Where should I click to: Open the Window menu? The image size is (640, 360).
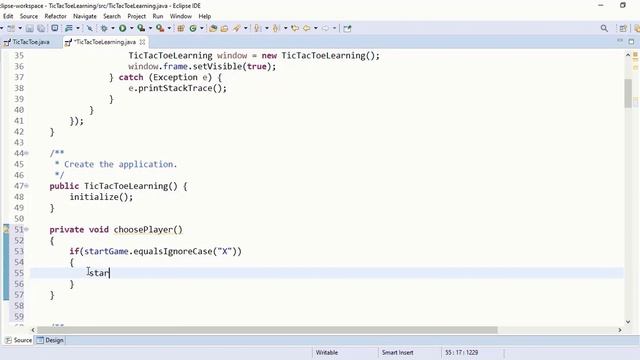pyautogui.click(x=181, y=16)
